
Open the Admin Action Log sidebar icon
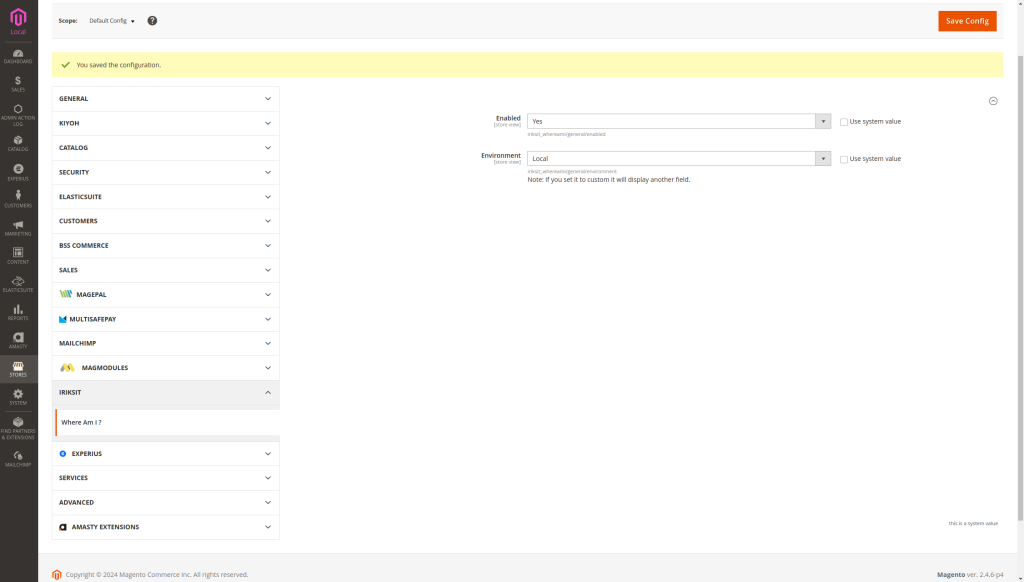click(18, 113)
